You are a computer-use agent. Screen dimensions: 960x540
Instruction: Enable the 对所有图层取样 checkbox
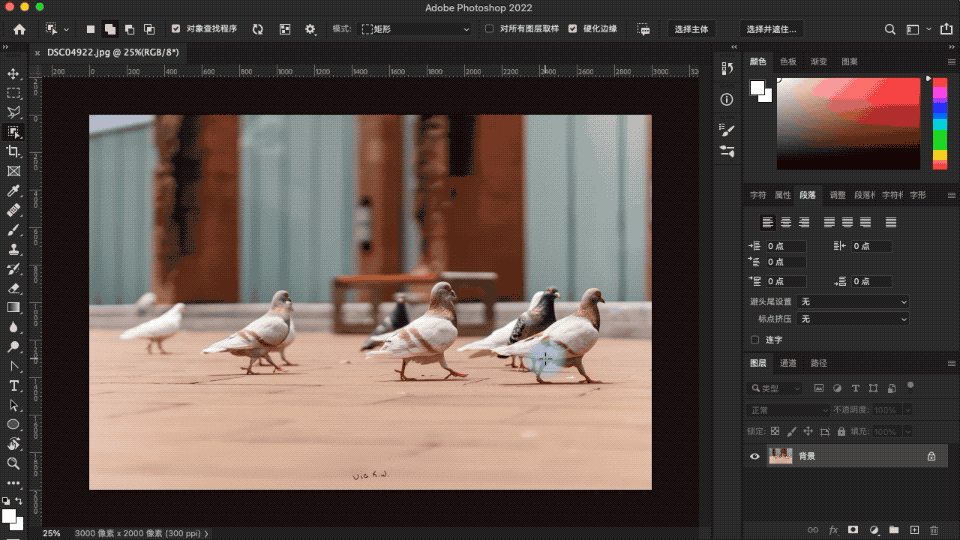coord(490,29)
